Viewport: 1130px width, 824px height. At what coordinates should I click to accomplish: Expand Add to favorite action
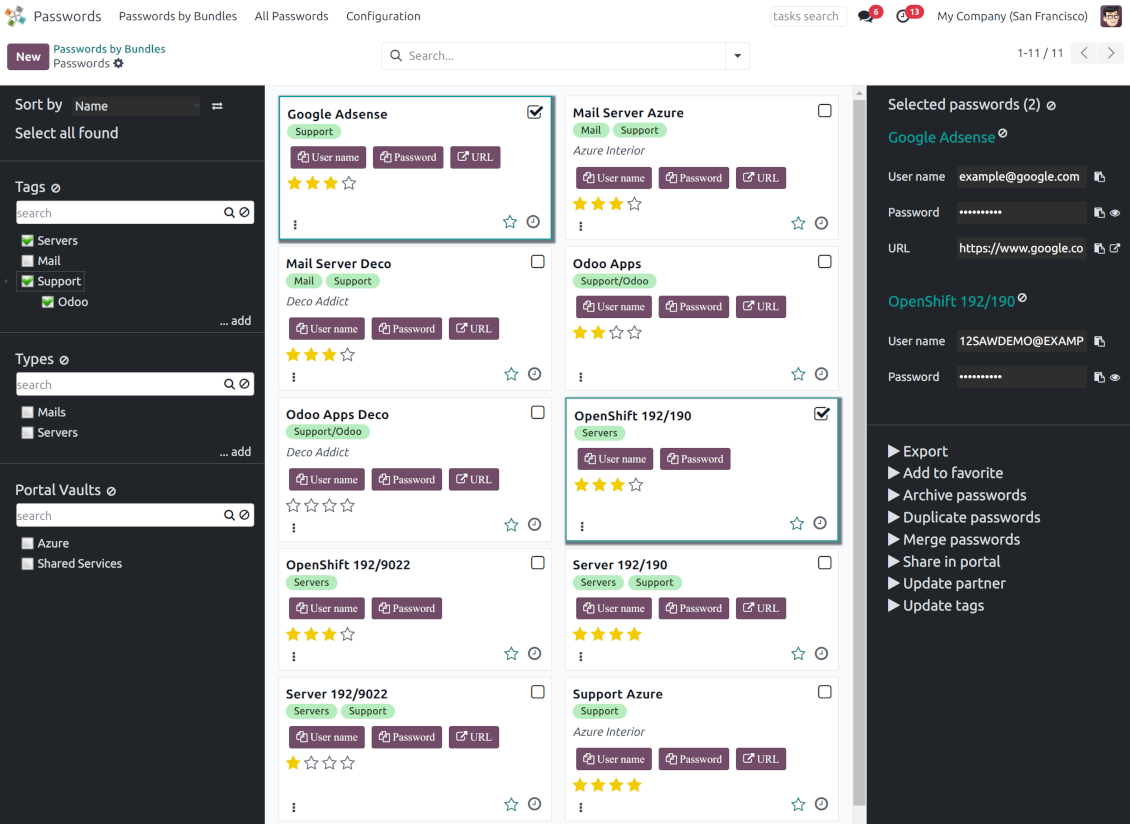(x=946, y=473)
